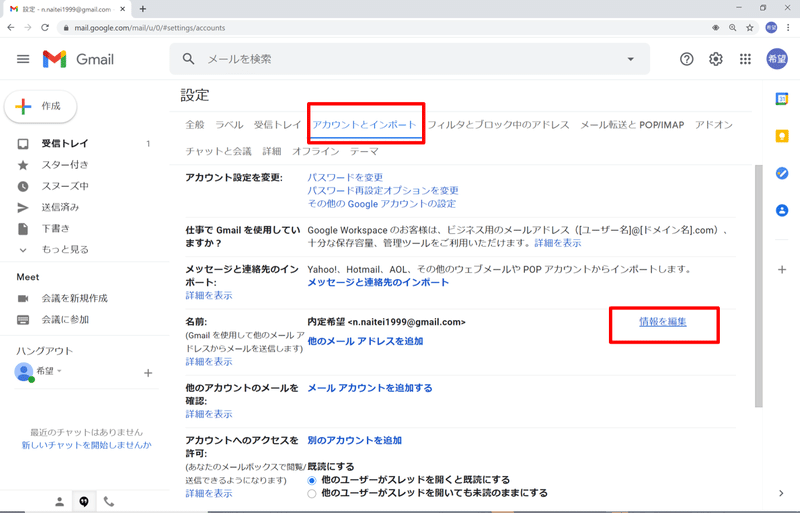Viewport: 800px width, 513px height.
Task: Expand the side panel chevron at bottom right
Action: [x=781, y=493]
